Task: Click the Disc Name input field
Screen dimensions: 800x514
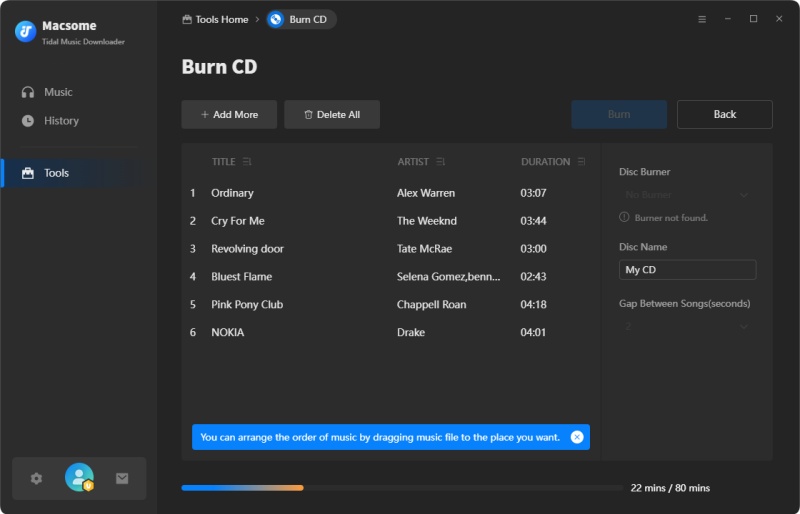Action: click(687, 270)
